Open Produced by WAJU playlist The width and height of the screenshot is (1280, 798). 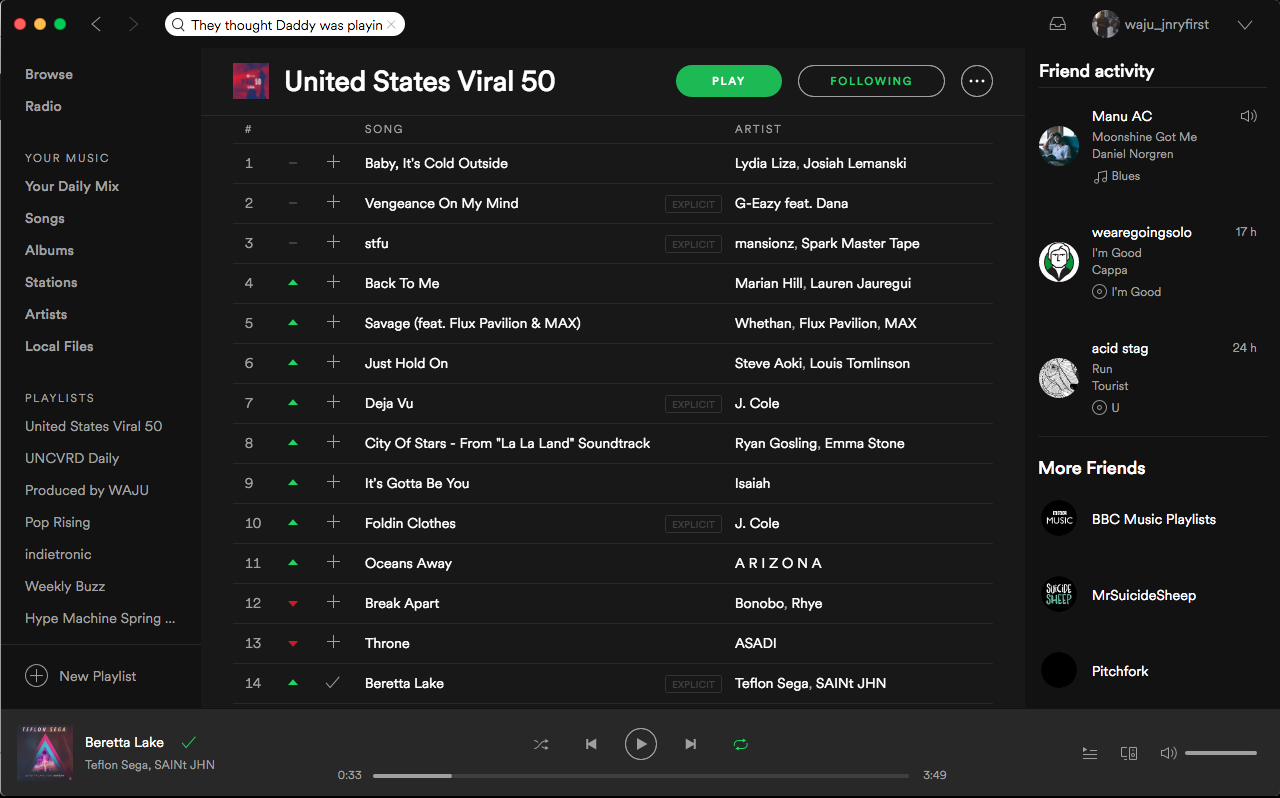coord(87,490)
